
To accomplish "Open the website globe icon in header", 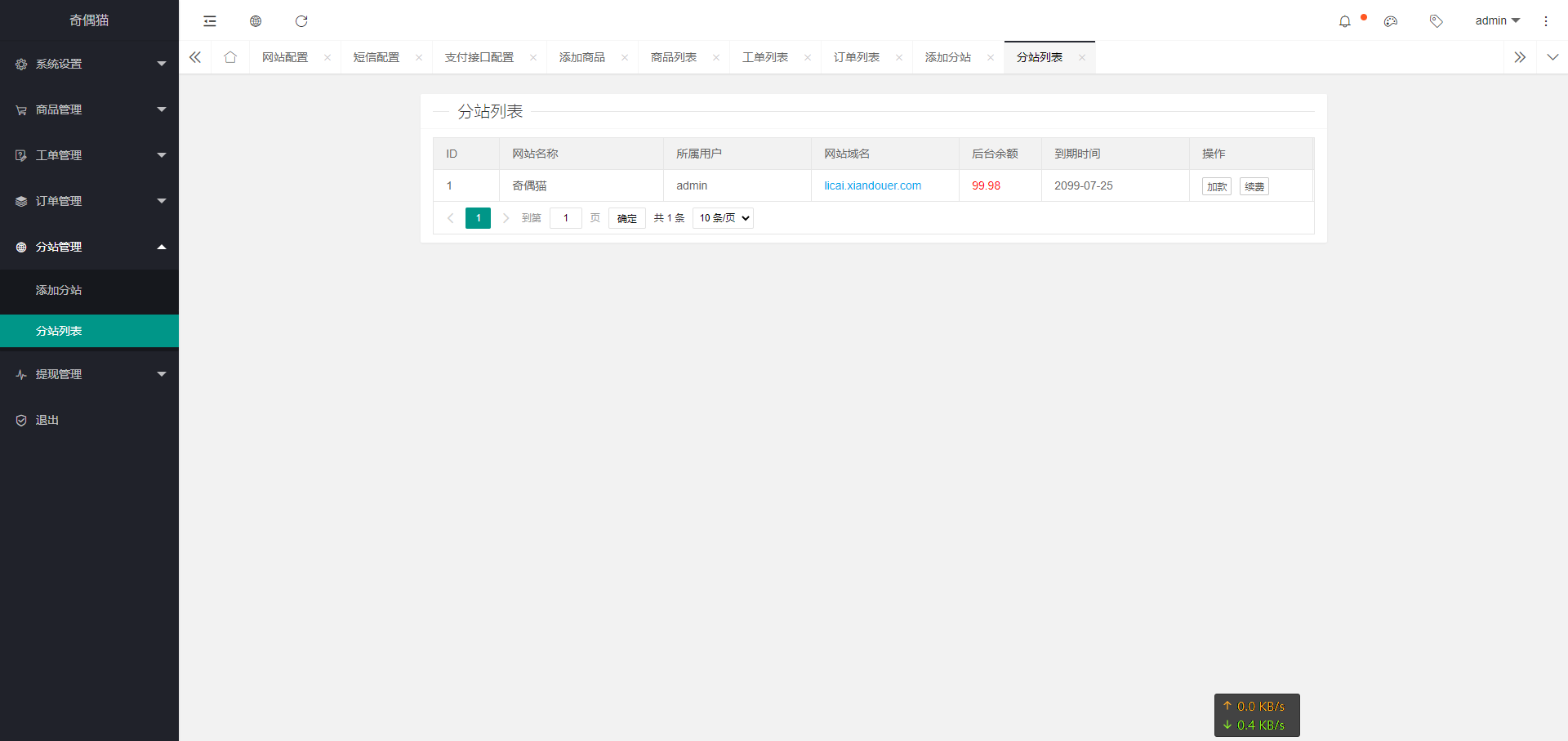I will pyautogui.click(x=256, y=21).
